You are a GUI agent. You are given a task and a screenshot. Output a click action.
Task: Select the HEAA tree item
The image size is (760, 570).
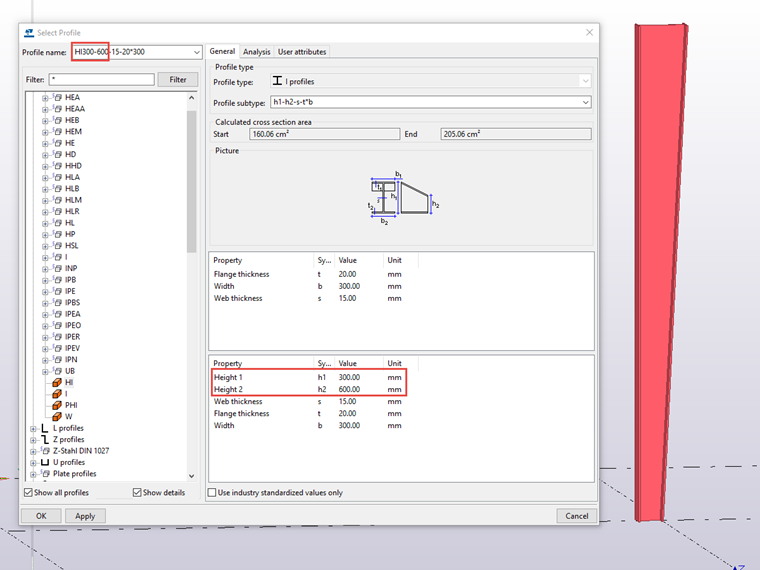tap(75, 109)
